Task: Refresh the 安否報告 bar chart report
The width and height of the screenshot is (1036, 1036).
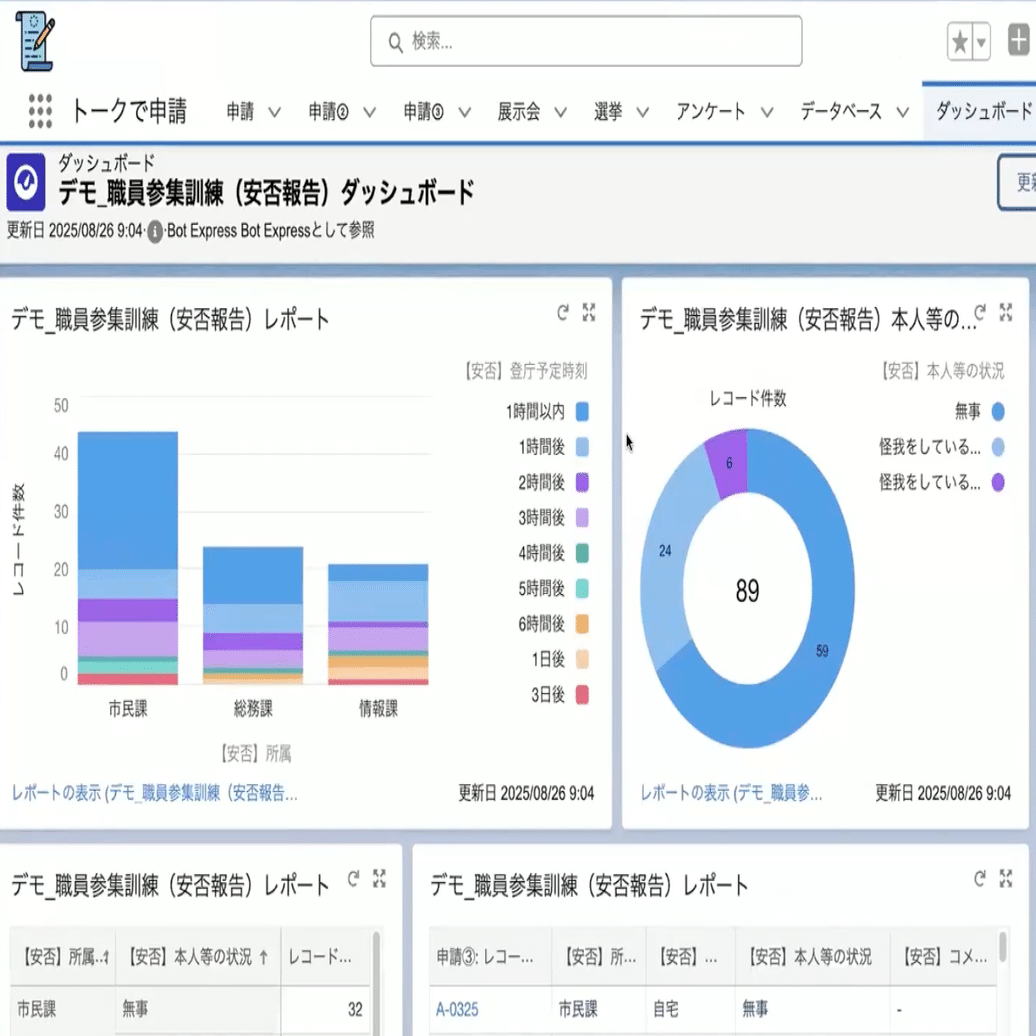Action: tap(563, 312)
